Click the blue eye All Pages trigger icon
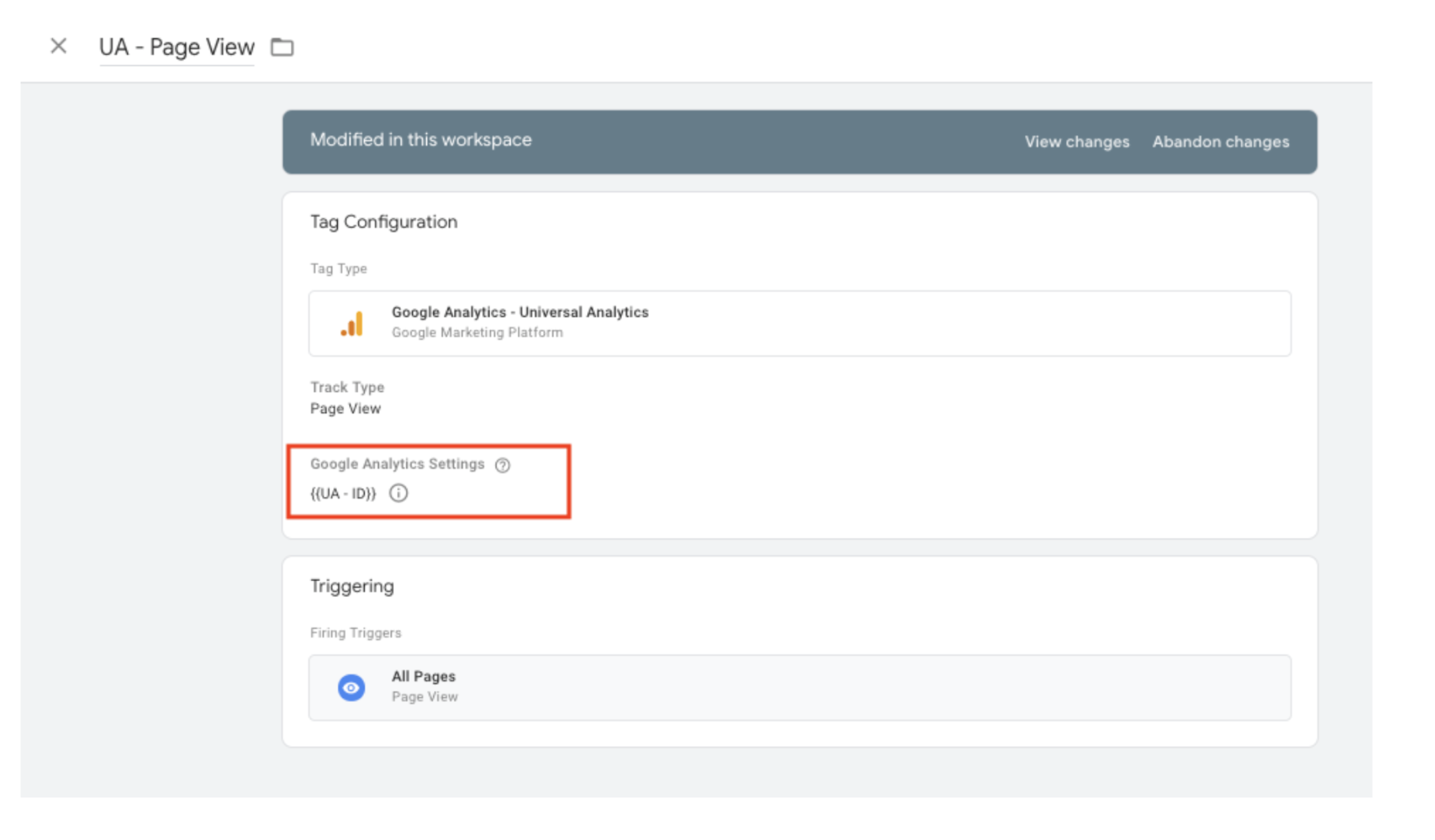1435x840 pixels. click(x=351, y=688)
